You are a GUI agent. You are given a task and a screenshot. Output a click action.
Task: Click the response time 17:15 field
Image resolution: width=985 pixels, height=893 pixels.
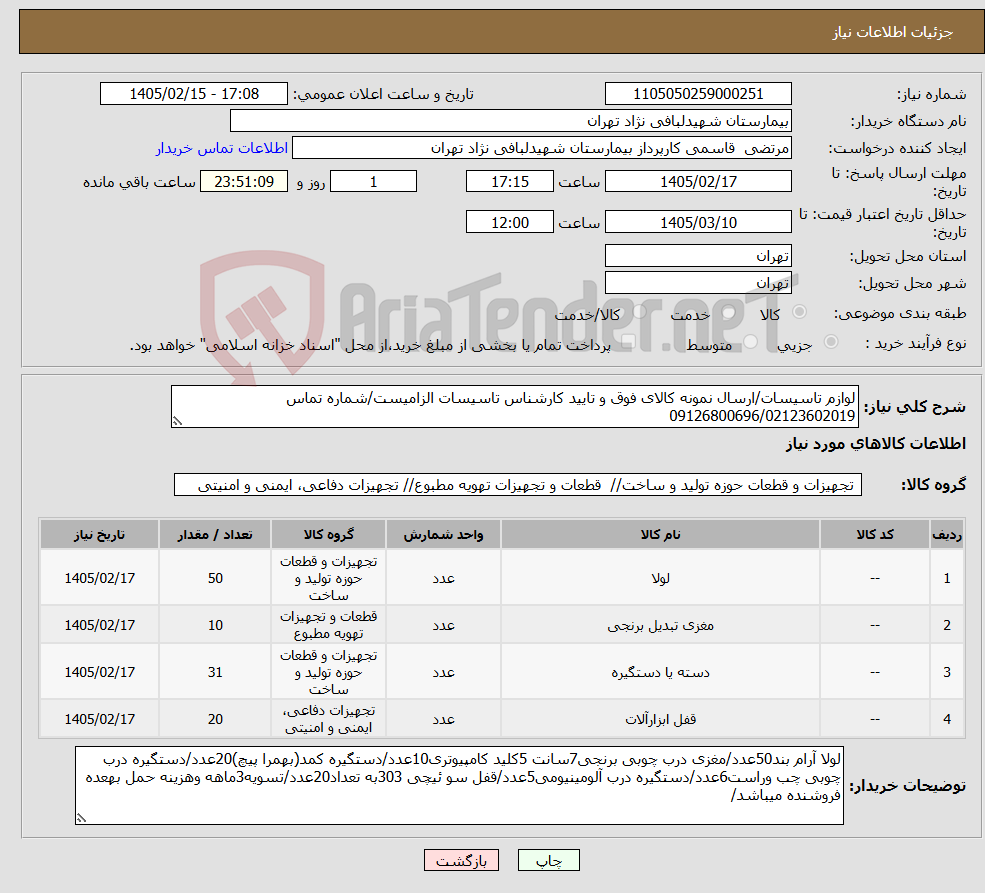coord(509,181)
